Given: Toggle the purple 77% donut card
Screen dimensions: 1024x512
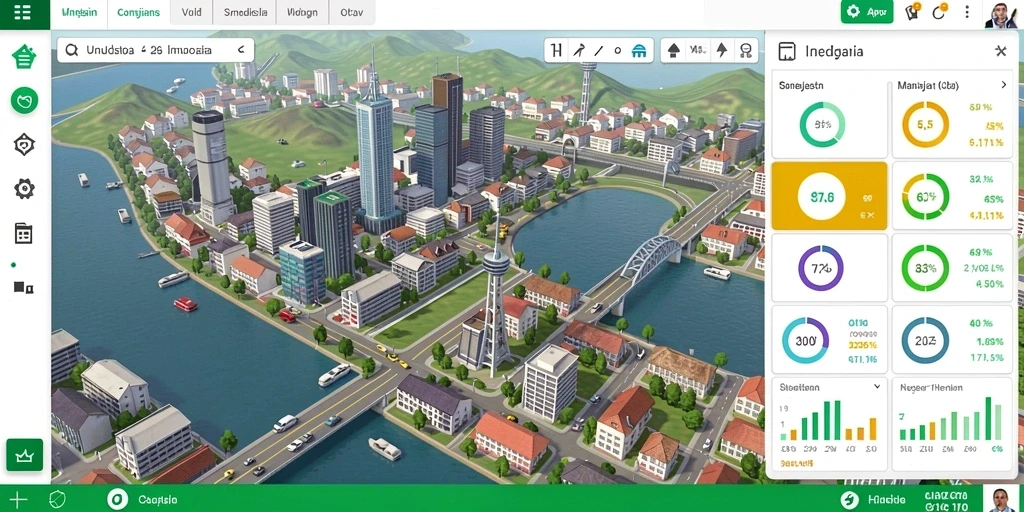Looking at the screenshot, I should tap(829, 268).
